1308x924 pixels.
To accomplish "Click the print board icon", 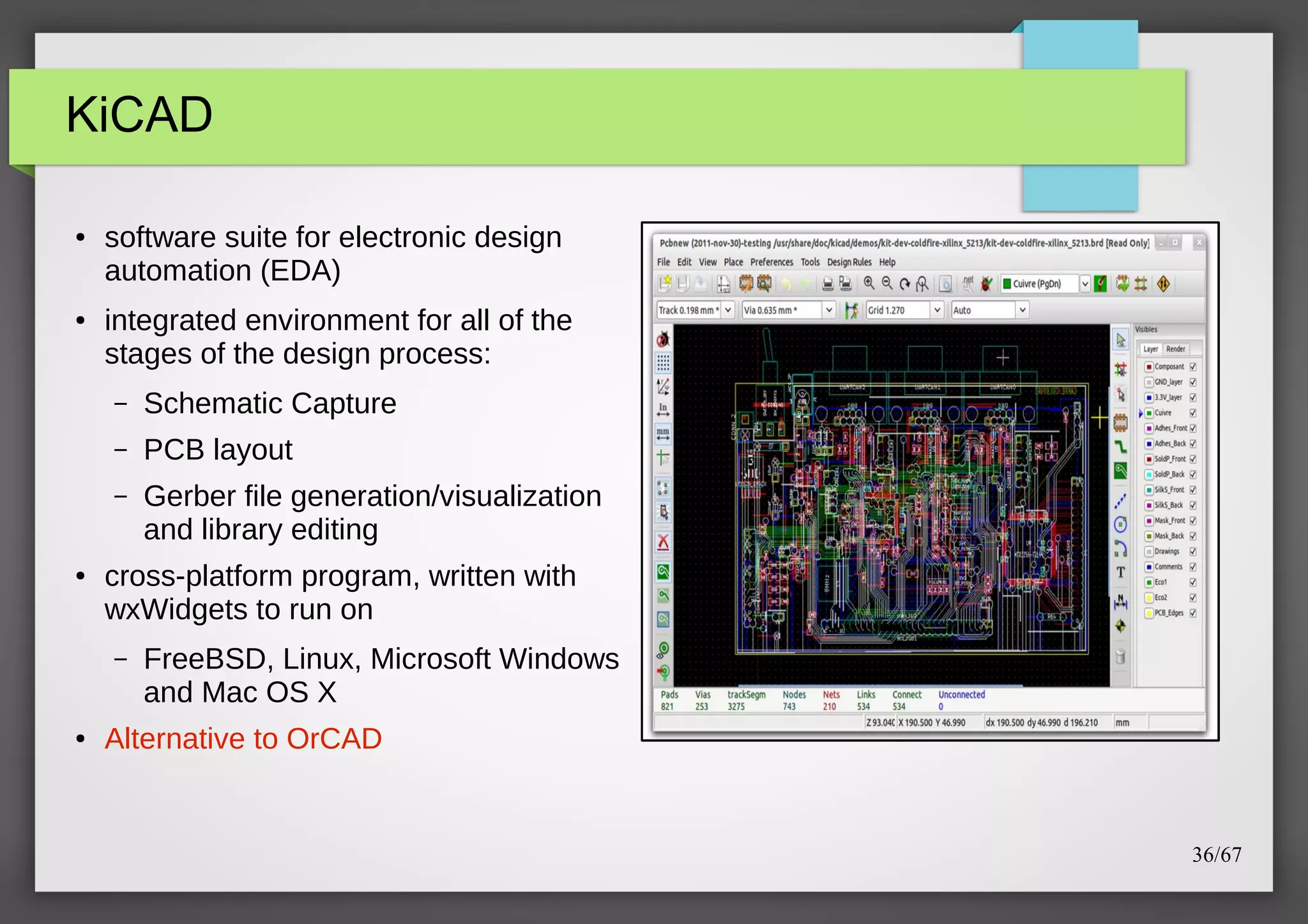I will [x=828, y=284].
